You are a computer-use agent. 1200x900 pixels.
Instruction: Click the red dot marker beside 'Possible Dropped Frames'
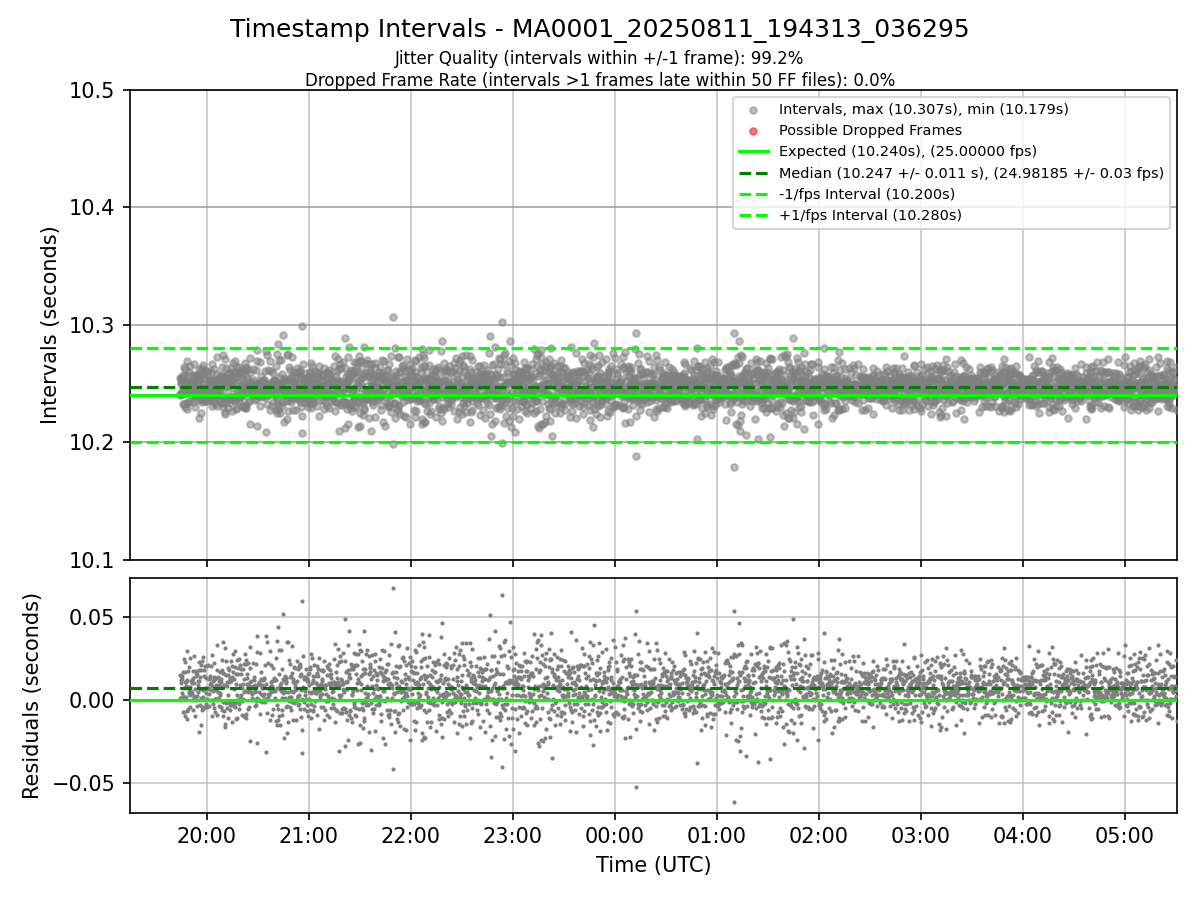(x=754, y=131)
